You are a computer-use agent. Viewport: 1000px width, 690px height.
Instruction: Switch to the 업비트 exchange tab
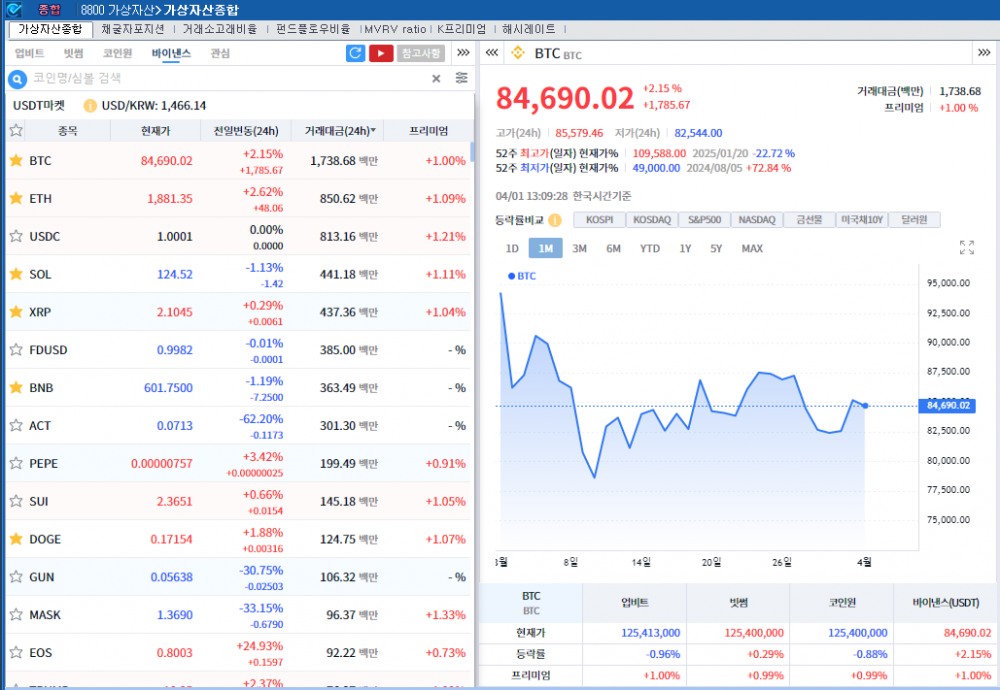pos(29,53)
